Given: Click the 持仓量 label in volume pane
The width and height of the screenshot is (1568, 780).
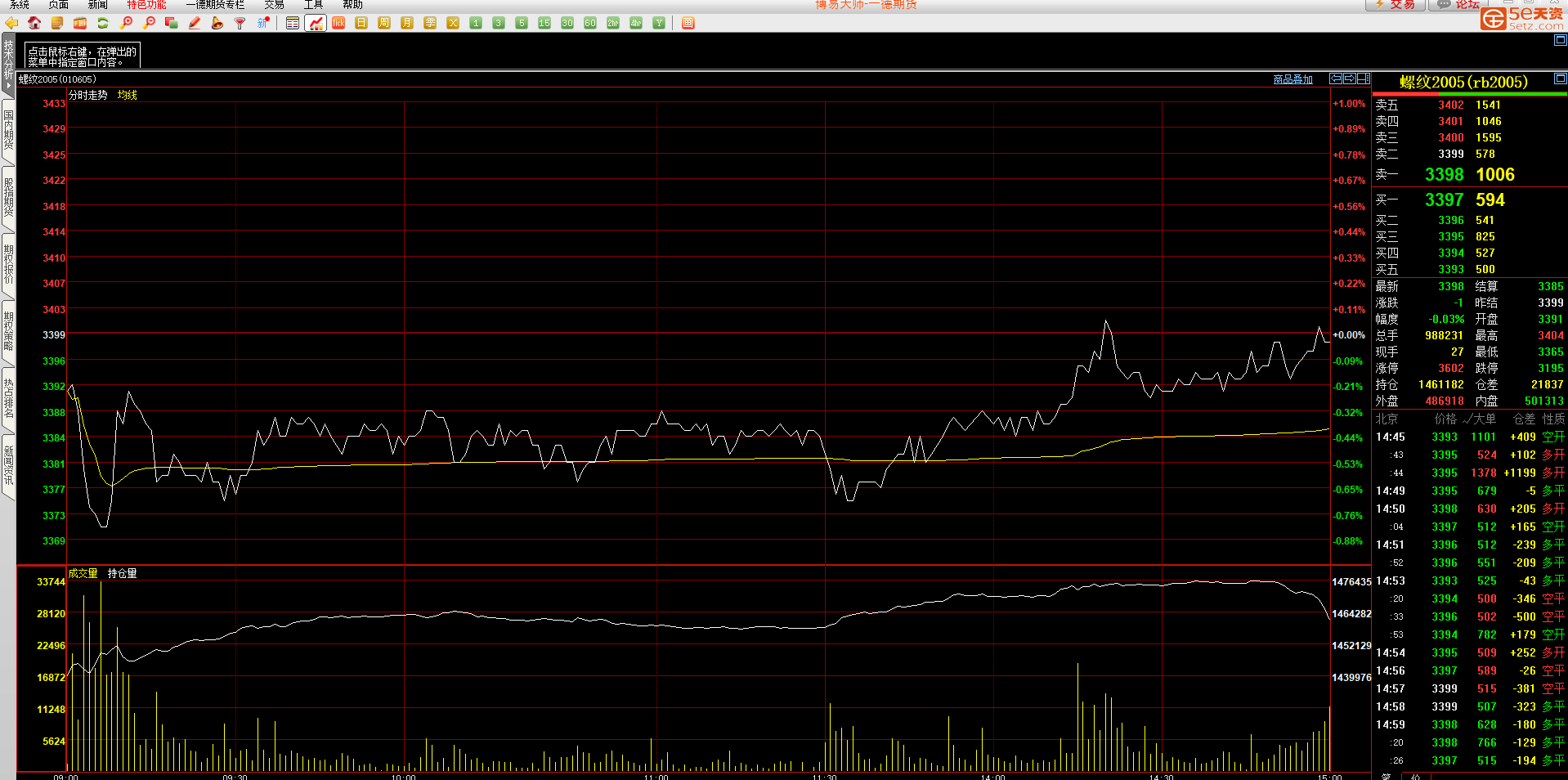Looking at the screenshot, I should tap(122, 574).
